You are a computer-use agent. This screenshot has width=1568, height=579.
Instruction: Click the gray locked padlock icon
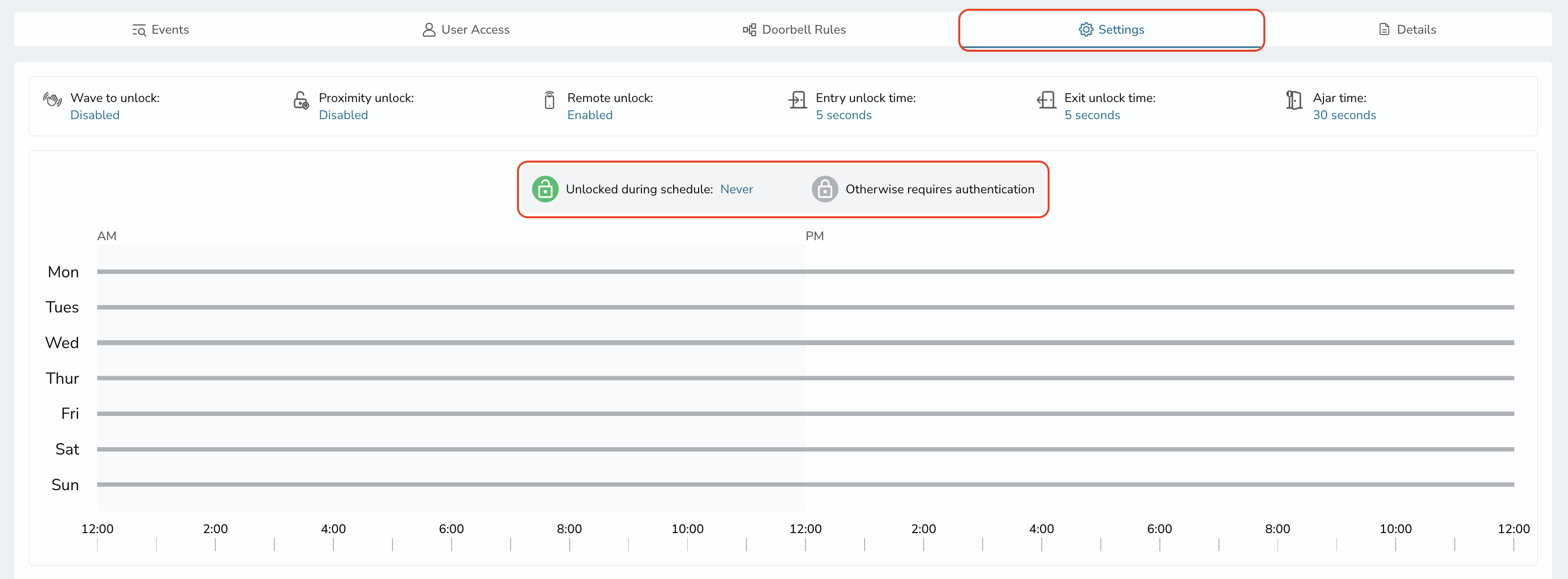click(x=825, y=189)
